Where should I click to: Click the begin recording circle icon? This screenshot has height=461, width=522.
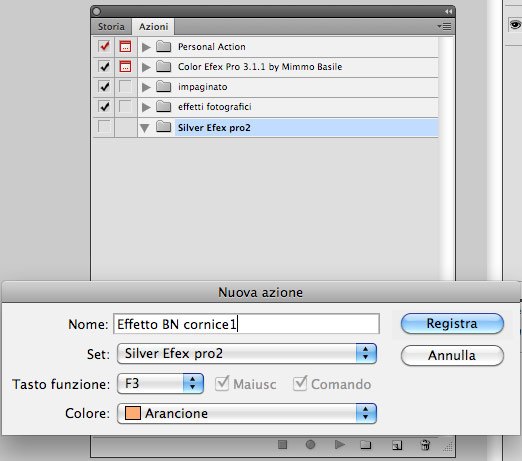coord(310,444)
